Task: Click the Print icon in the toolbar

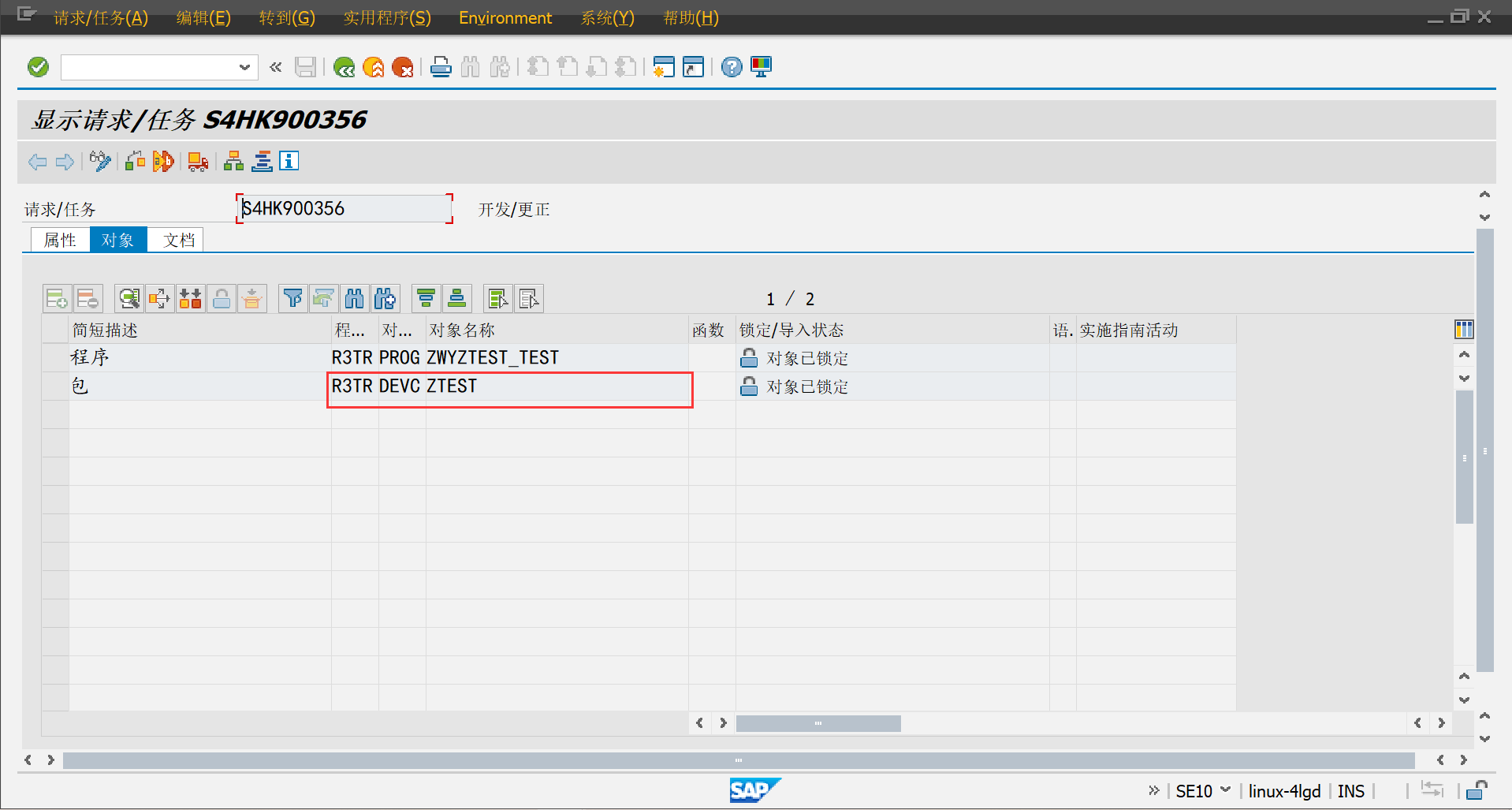Action: click(x=441, y=68)
